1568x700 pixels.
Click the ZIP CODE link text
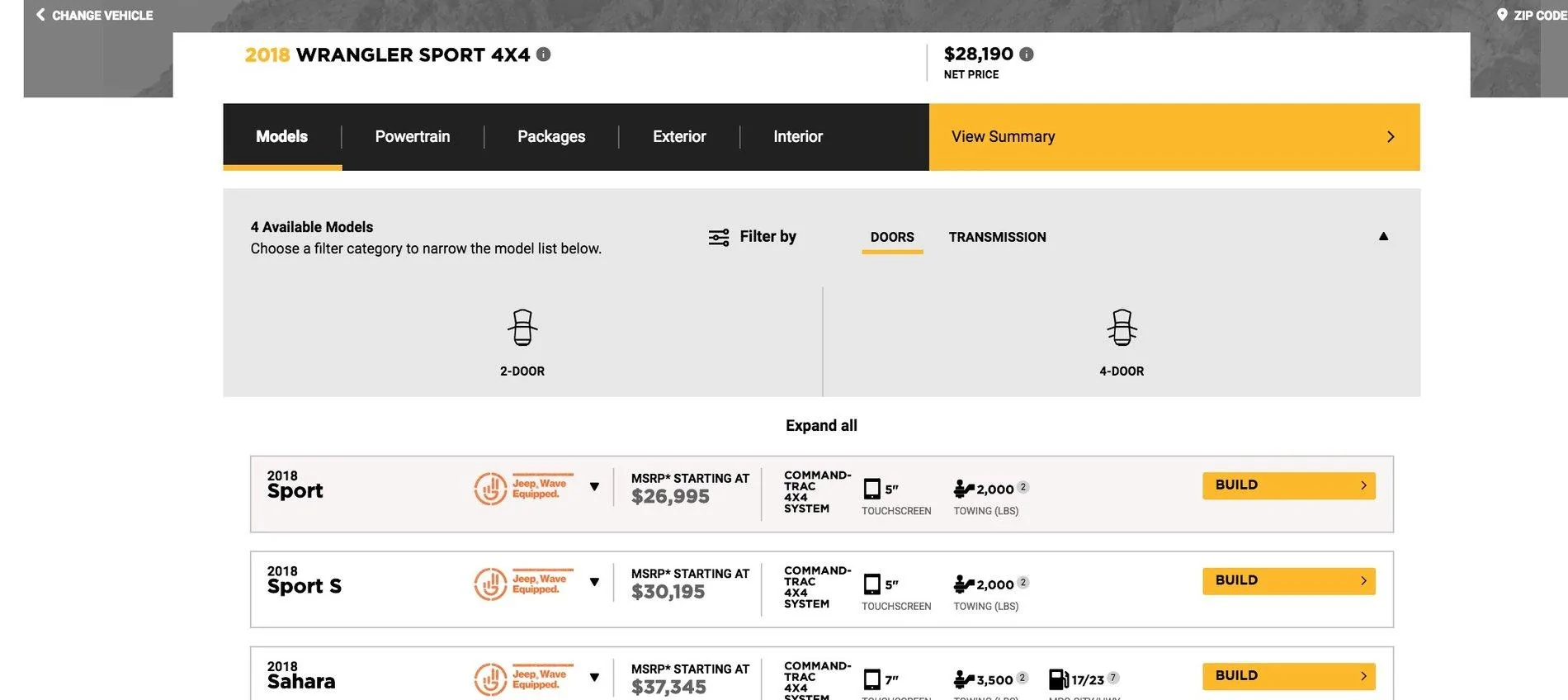tap(1540, 15)
